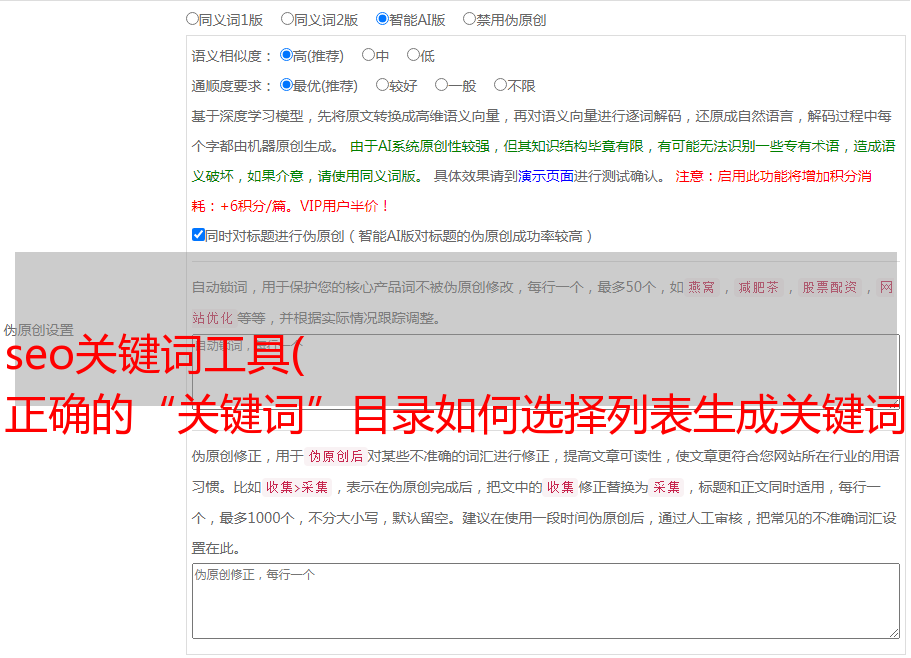This screenshot has height=658, width=911.
Task: Set 通顺度要求 to 不限
Action: [500, 85]
